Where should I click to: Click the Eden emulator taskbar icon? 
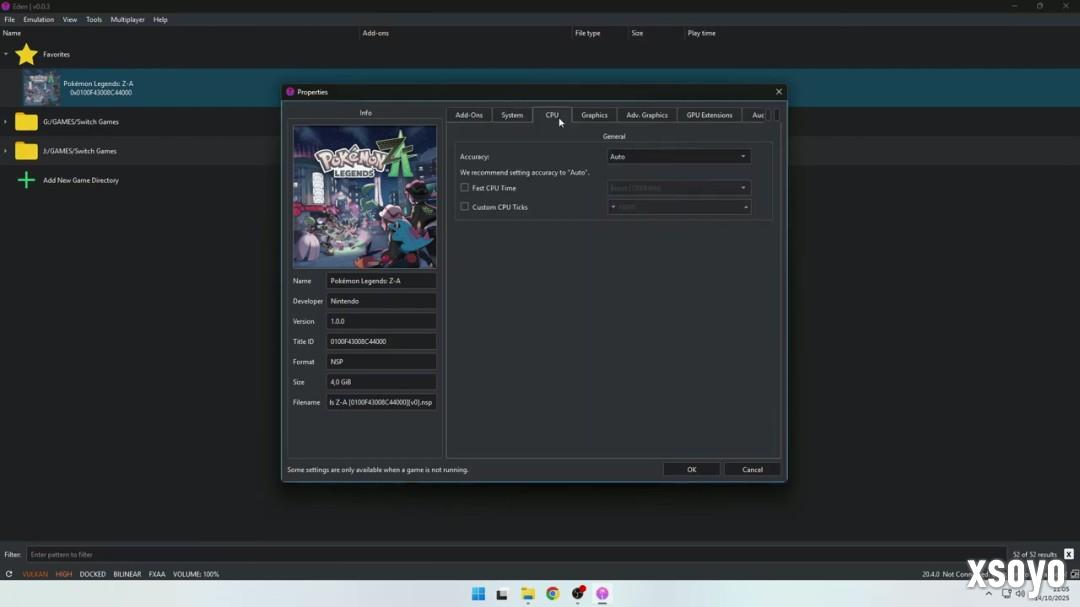pyautogui.click(x=602, y=594)
